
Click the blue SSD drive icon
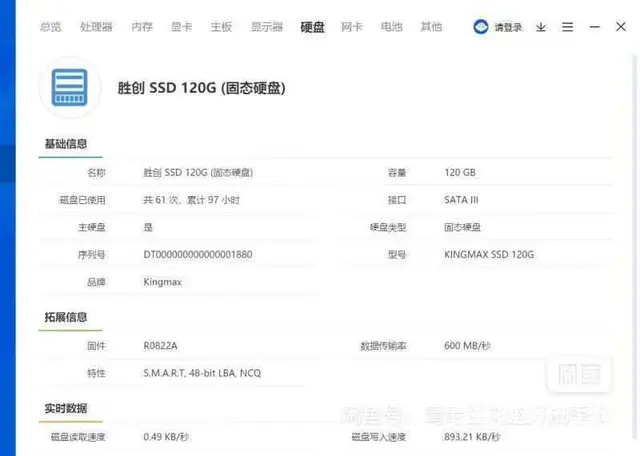pyautogui.click(x=70, y=87)
